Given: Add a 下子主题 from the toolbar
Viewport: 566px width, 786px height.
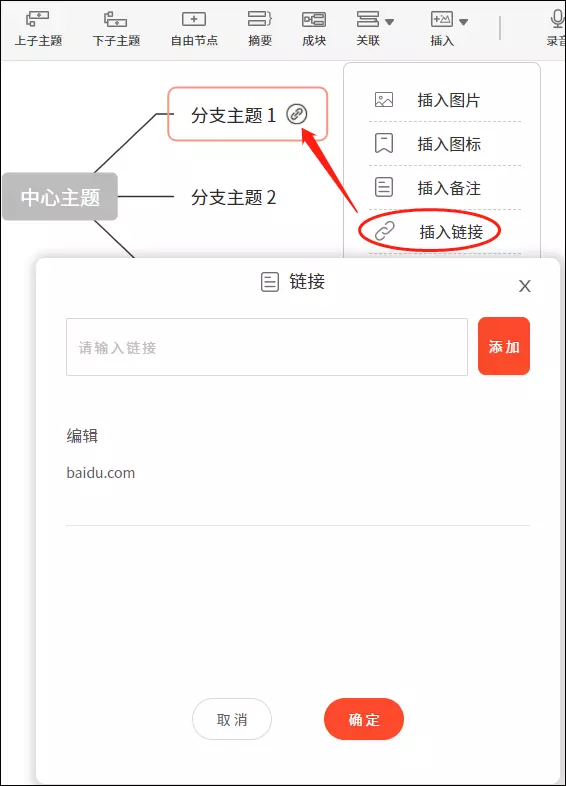Looking at the screenshot, I should pos(116,20).
